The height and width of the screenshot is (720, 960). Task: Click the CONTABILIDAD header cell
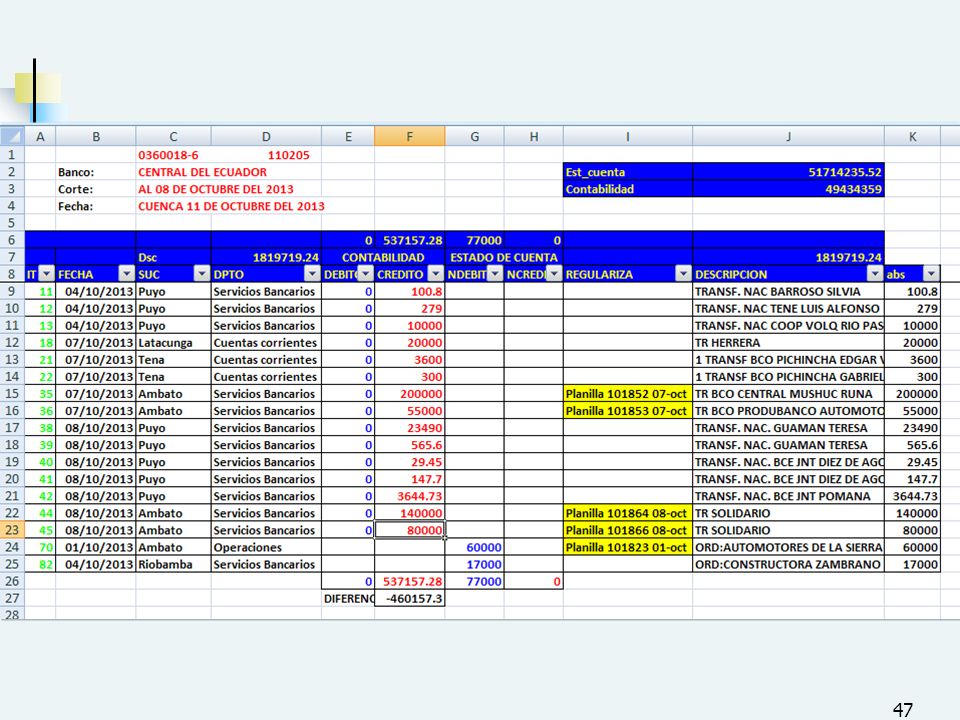[383, 257]
